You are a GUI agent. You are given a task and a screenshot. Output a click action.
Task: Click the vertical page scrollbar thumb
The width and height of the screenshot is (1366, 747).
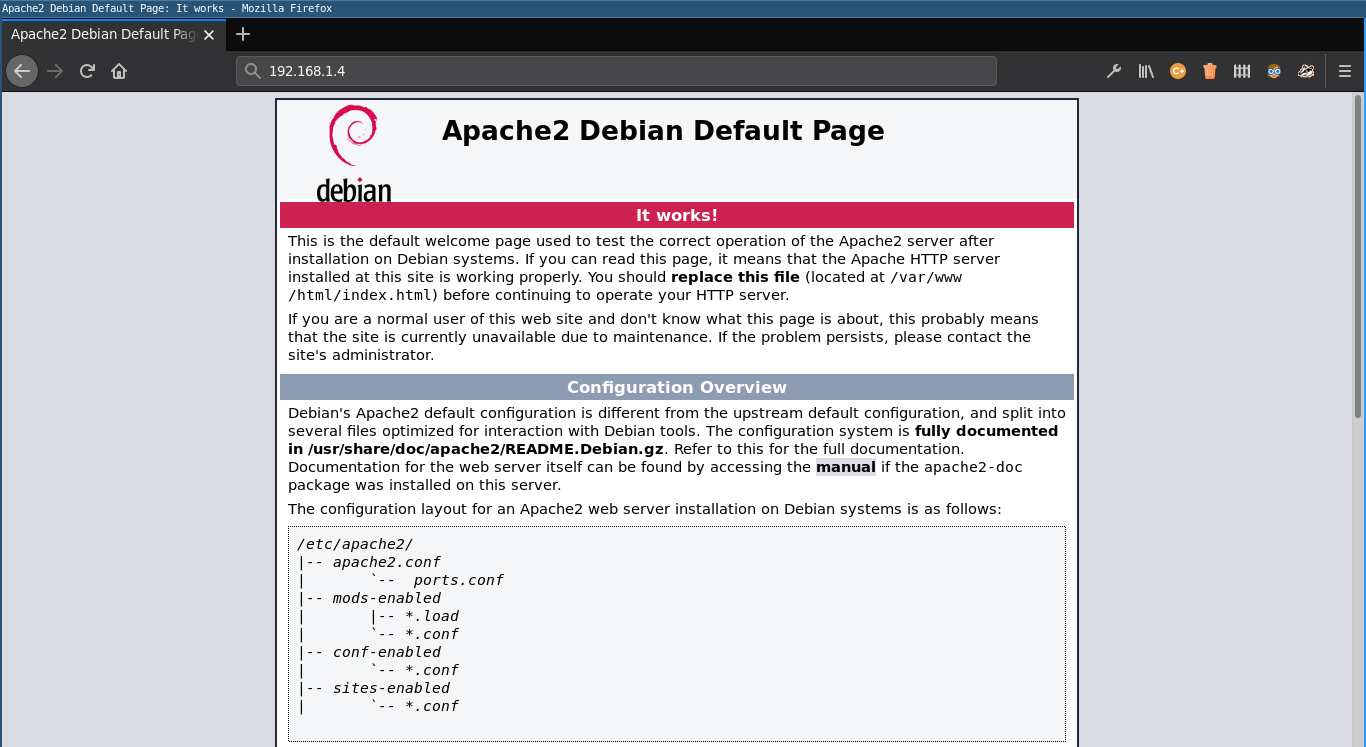[x=1358, y=256]
